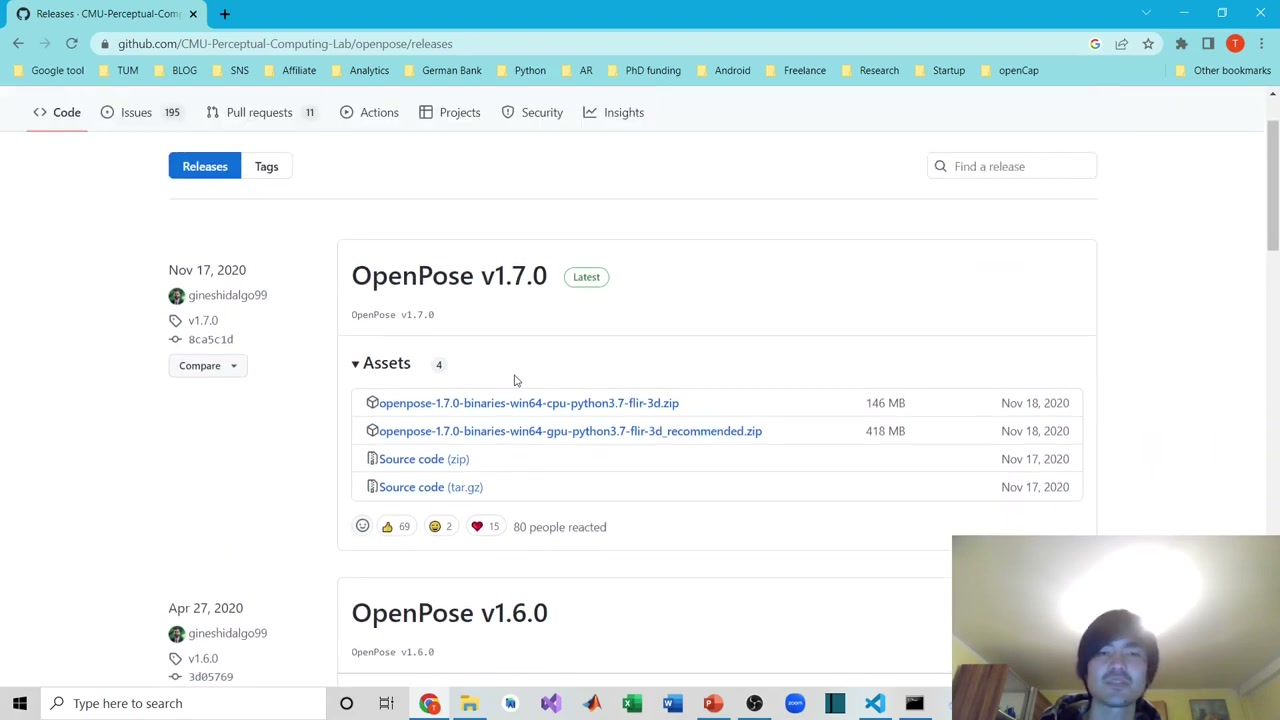Open Compare dropdown for v1.7.0
The height and width of the screenshot is (720, 1280).
207,366
